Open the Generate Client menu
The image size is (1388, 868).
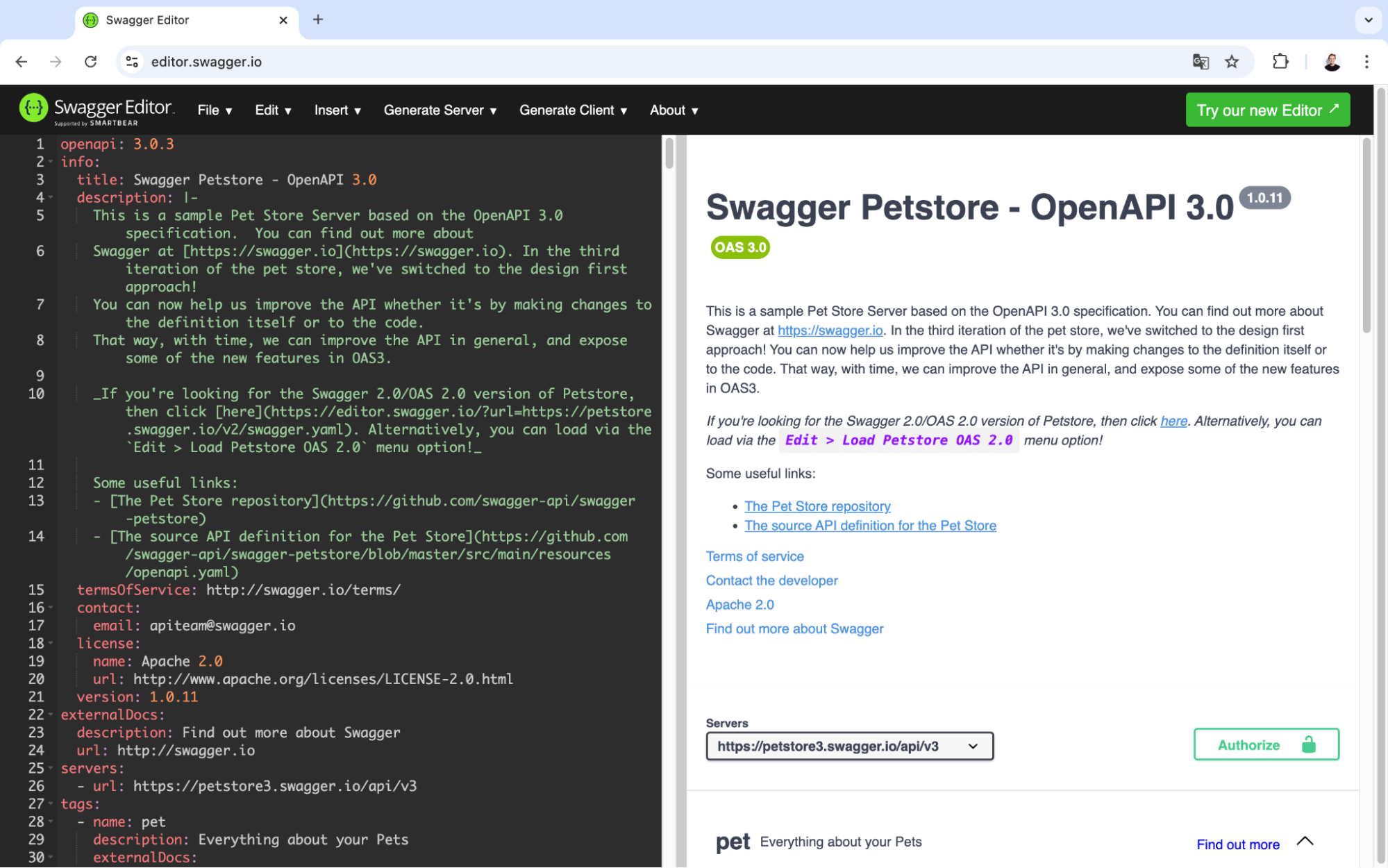click(x=573, y=110)
